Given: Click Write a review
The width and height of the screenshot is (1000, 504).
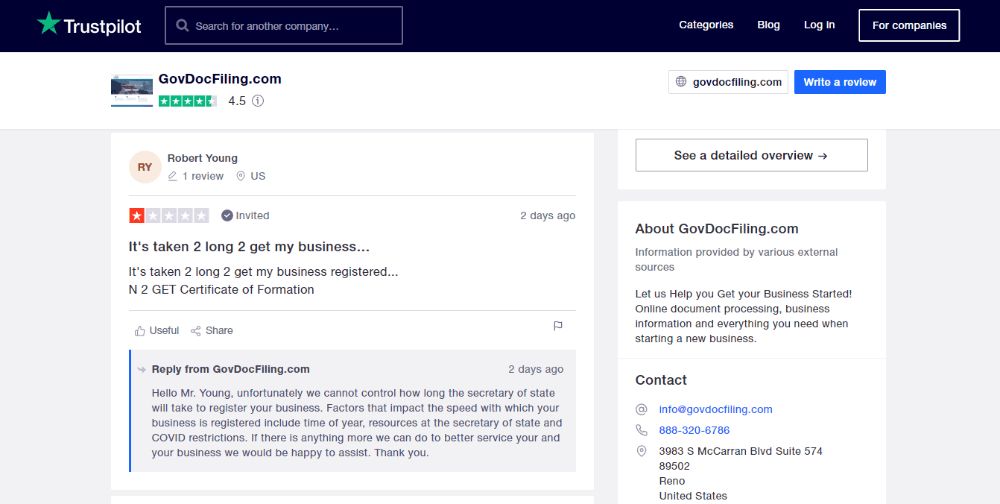Looking at the screenshot, I should coord(840,82).
